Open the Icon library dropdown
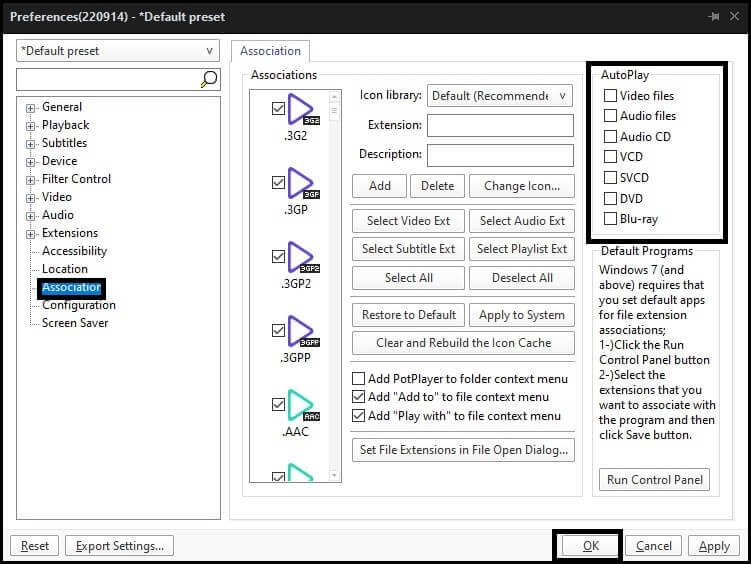This screenshot has height=564, width=751. coord(499,96)
